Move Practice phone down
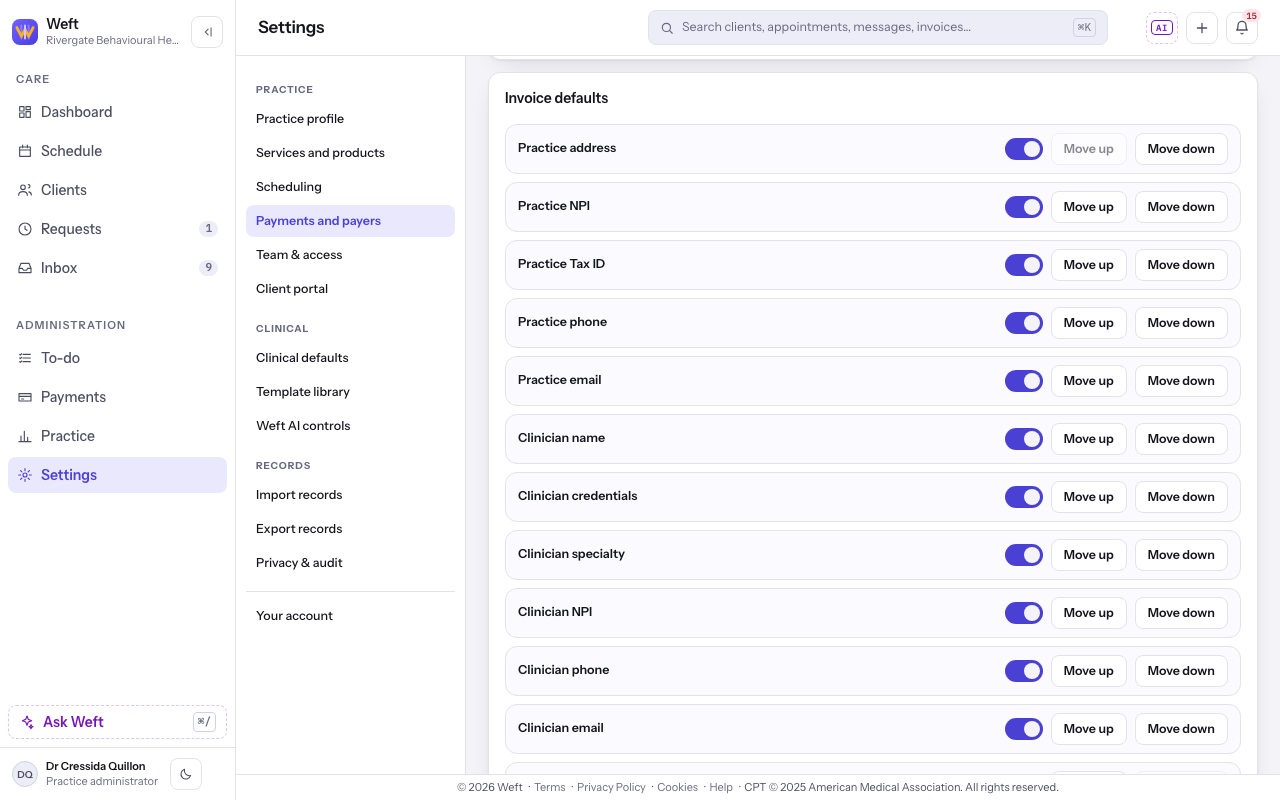 pos(1181,323)
